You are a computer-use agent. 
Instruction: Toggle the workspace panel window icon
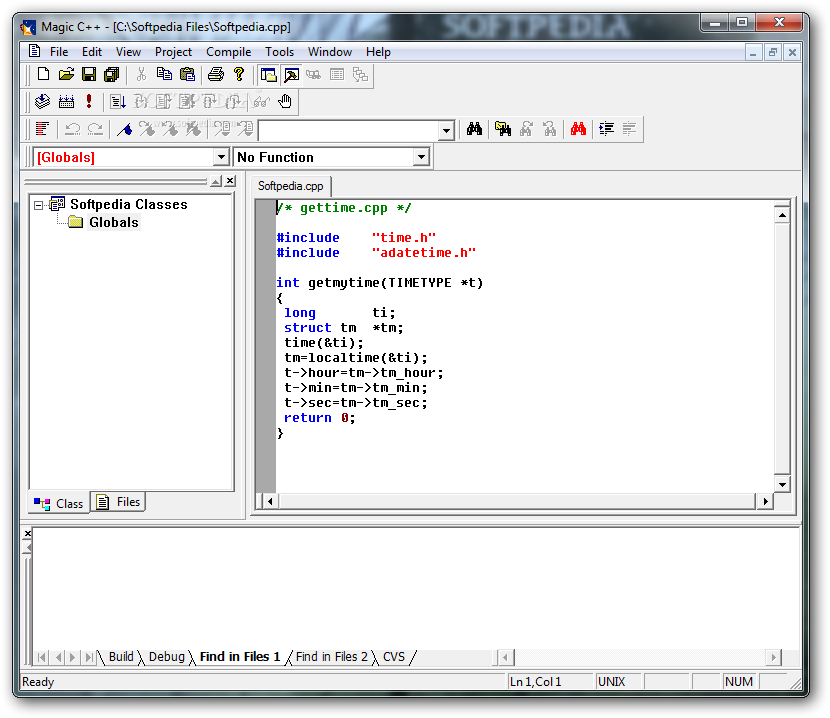tap(269, 75)
